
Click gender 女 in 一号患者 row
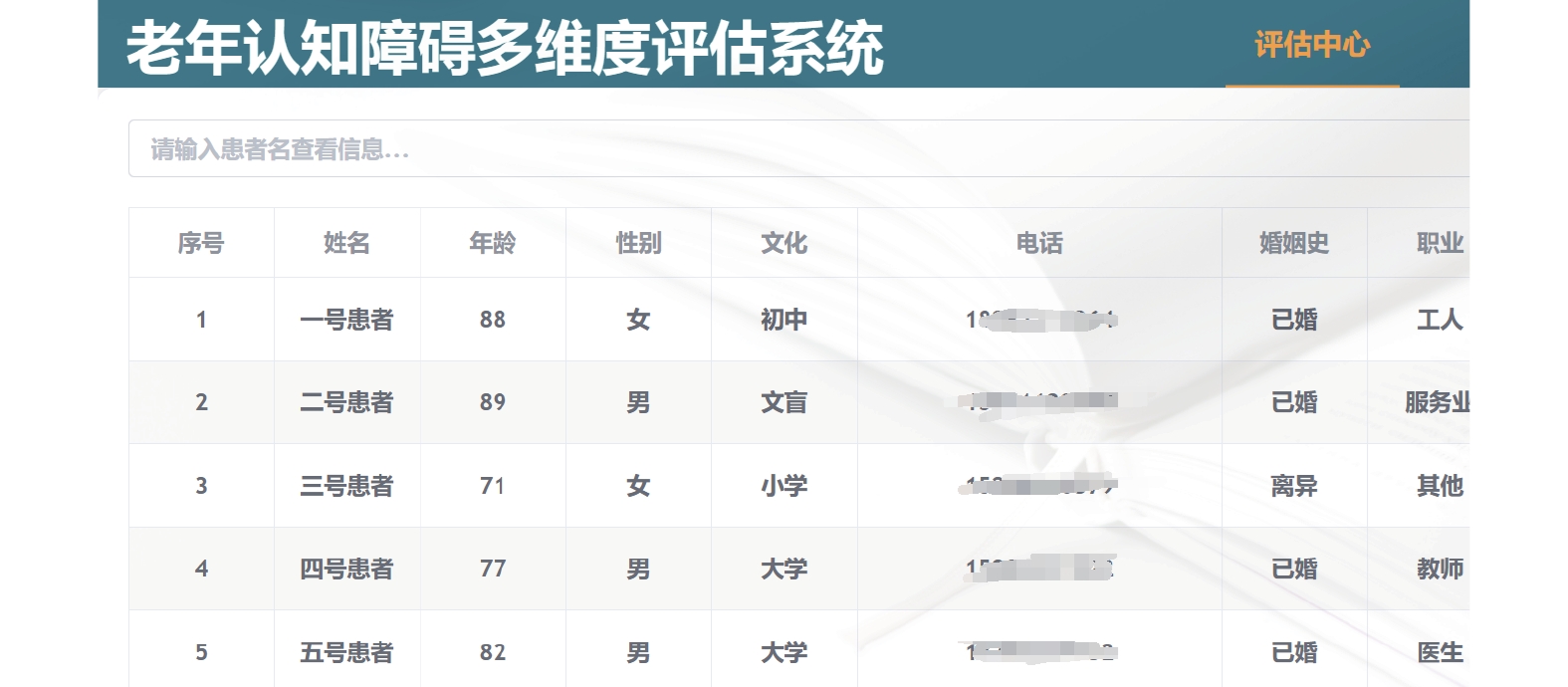[638, 320]
